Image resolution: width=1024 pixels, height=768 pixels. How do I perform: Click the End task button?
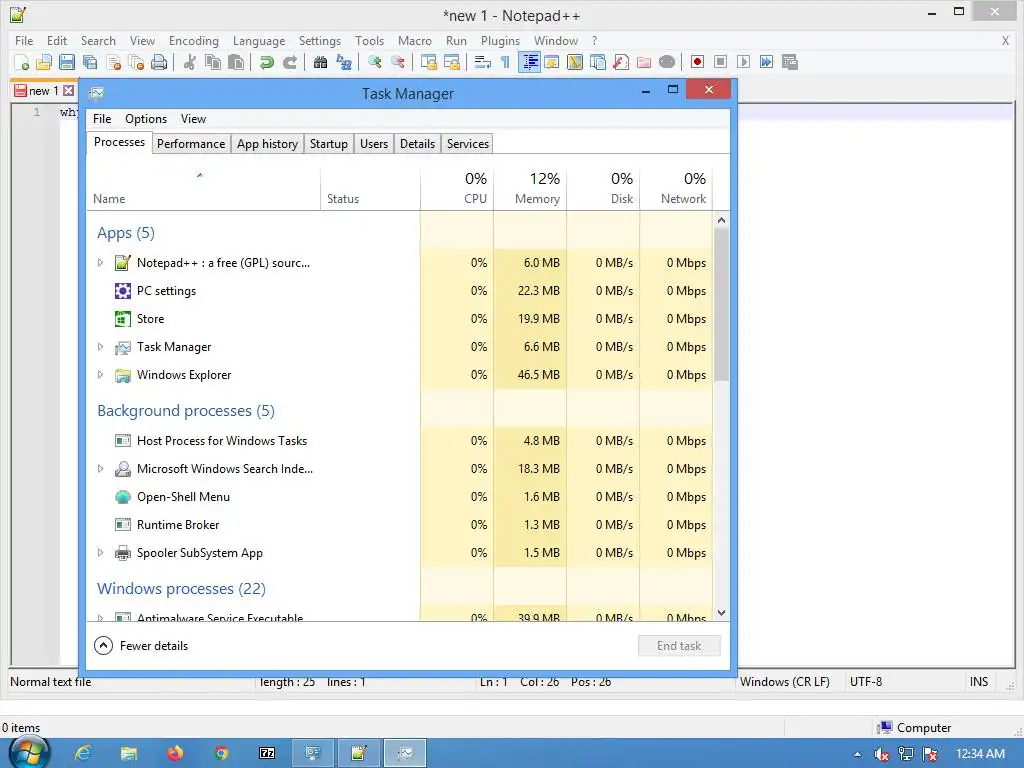(x=679, y=646)
